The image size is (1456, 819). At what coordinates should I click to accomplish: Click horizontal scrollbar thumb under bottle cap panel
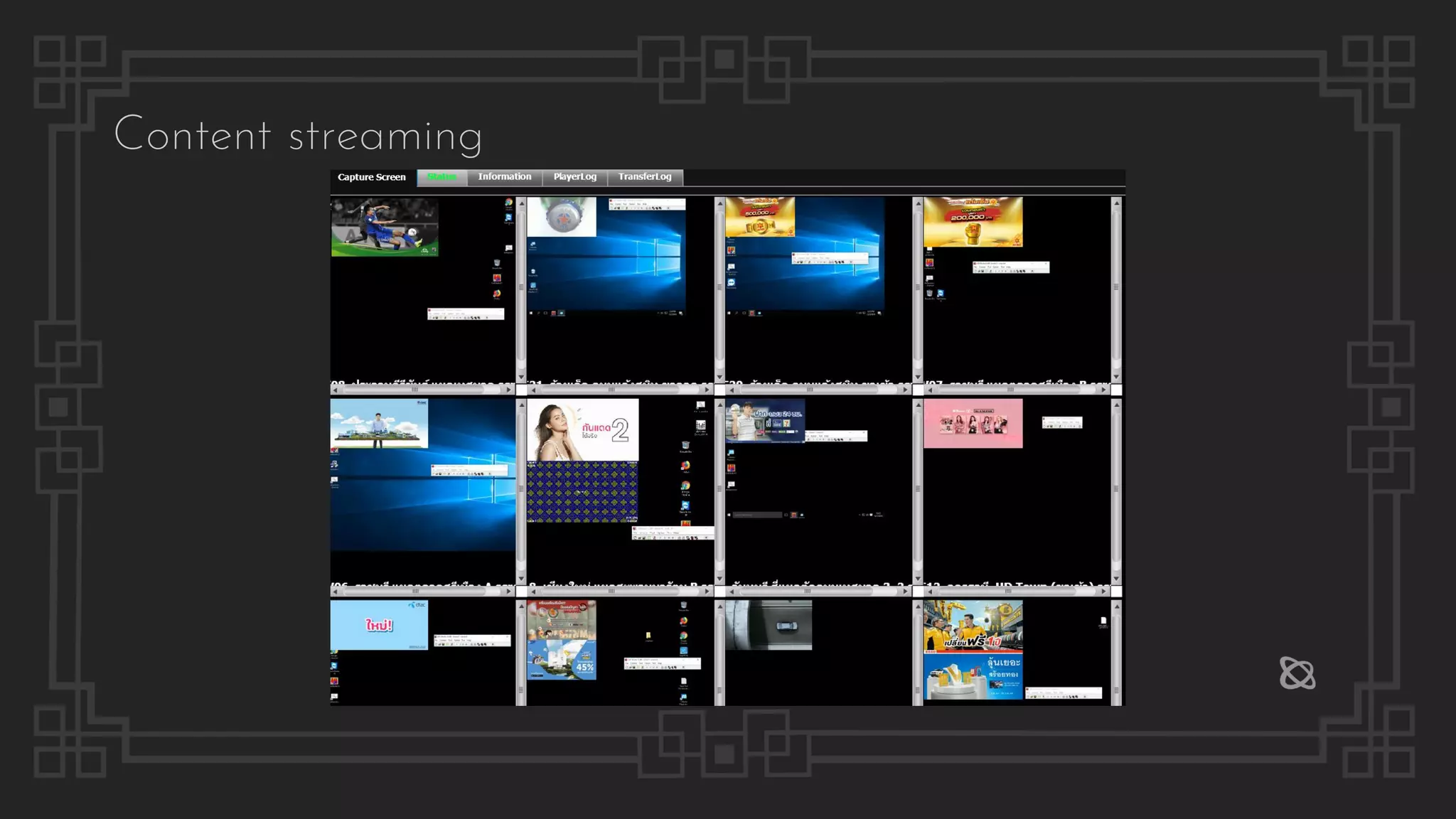(612, 390)
